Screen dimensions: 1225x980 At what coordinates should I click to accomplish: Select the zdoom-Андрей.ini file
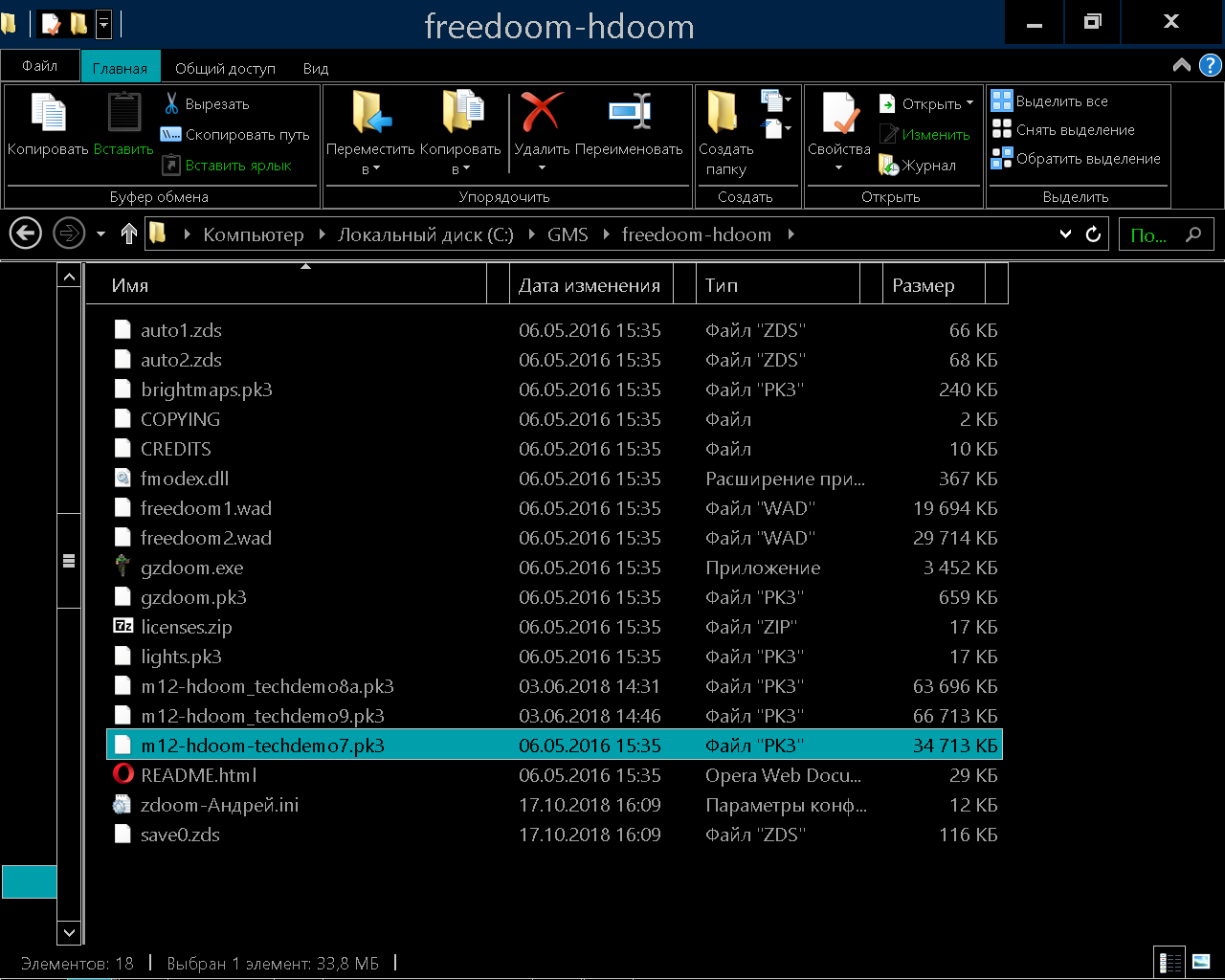[x=554, y=805]
